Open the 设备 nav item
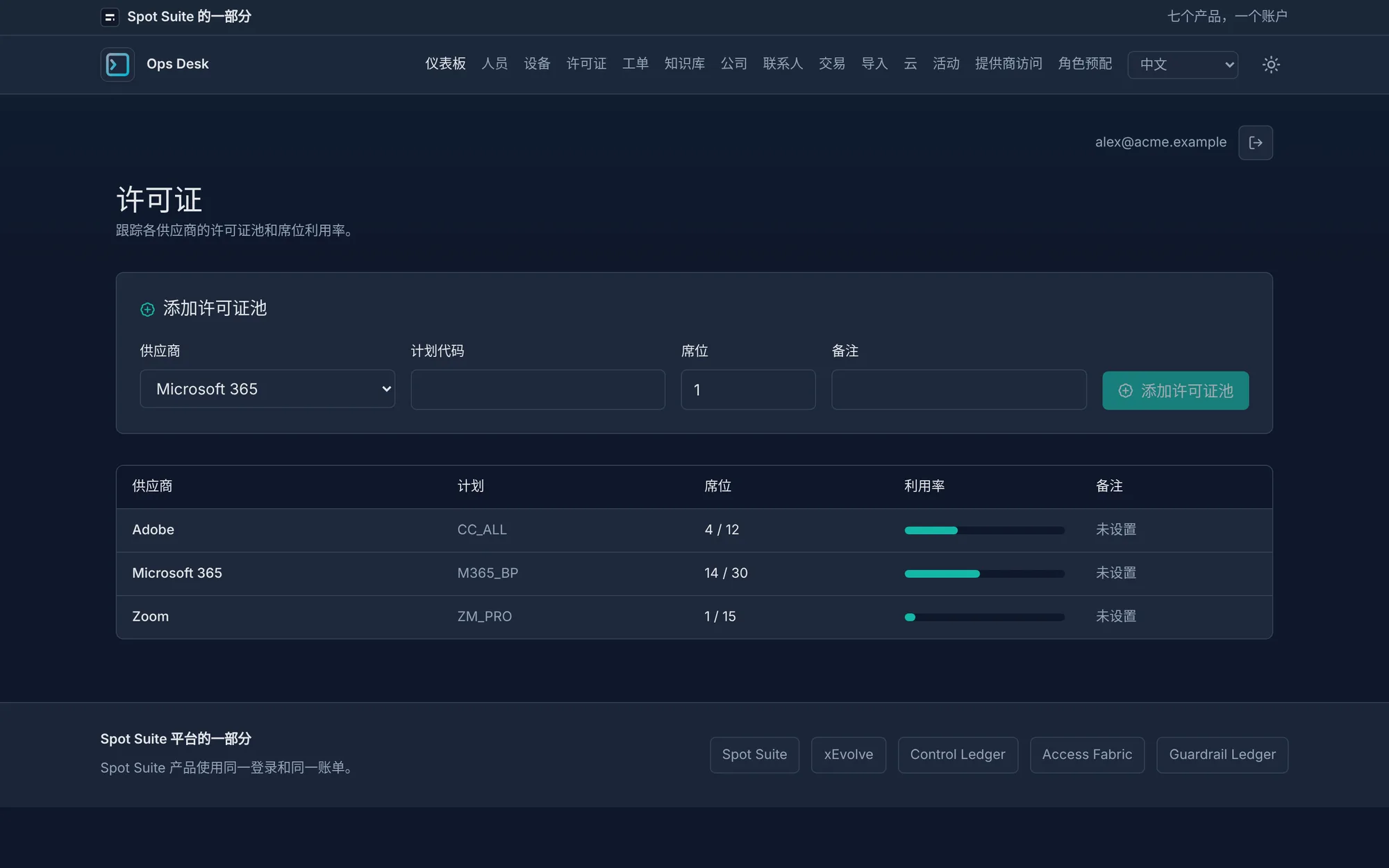 tap(537, 64)
